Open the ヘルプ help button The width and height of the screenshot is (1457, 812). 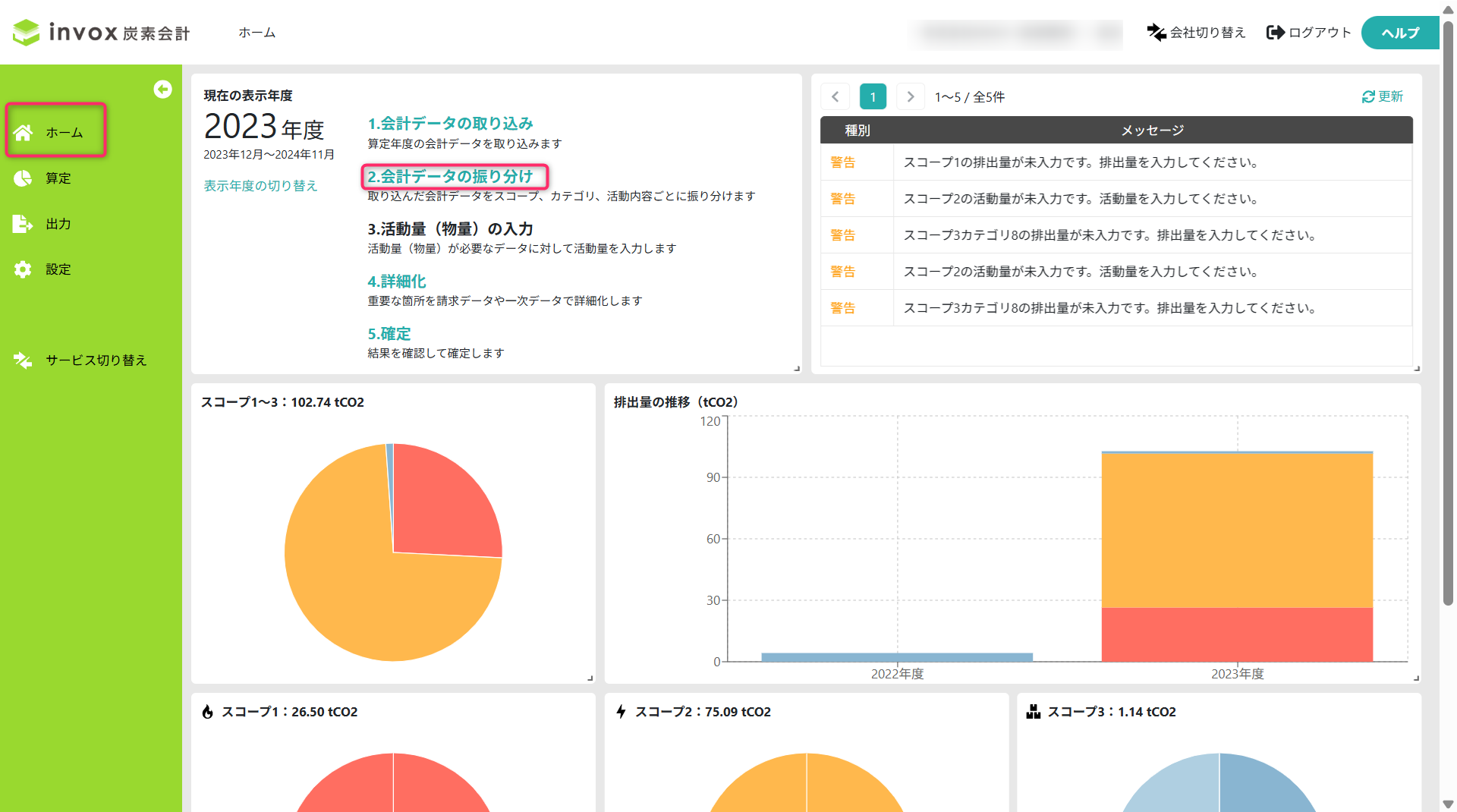(x=1399, y=33)
